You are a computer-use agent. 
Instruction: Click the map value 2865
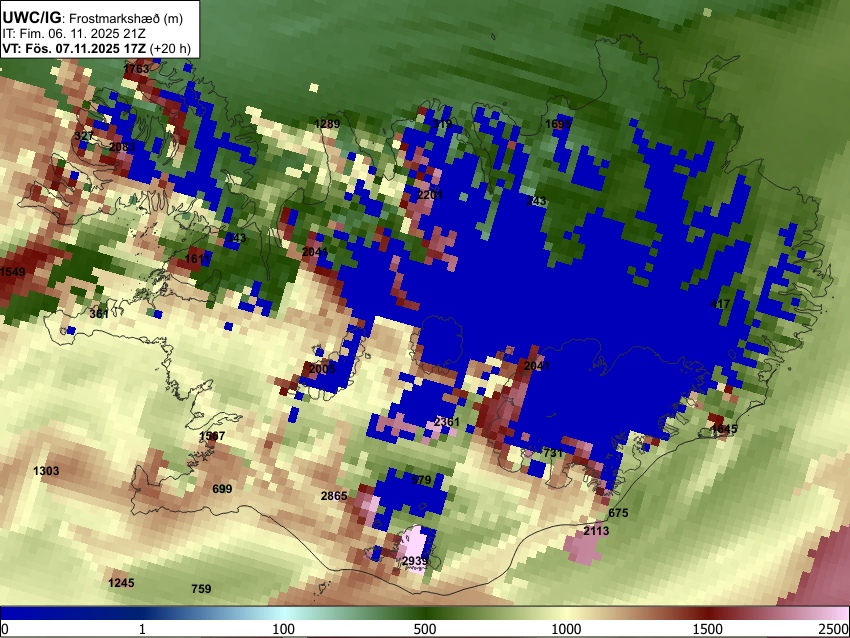pos(334,495)
